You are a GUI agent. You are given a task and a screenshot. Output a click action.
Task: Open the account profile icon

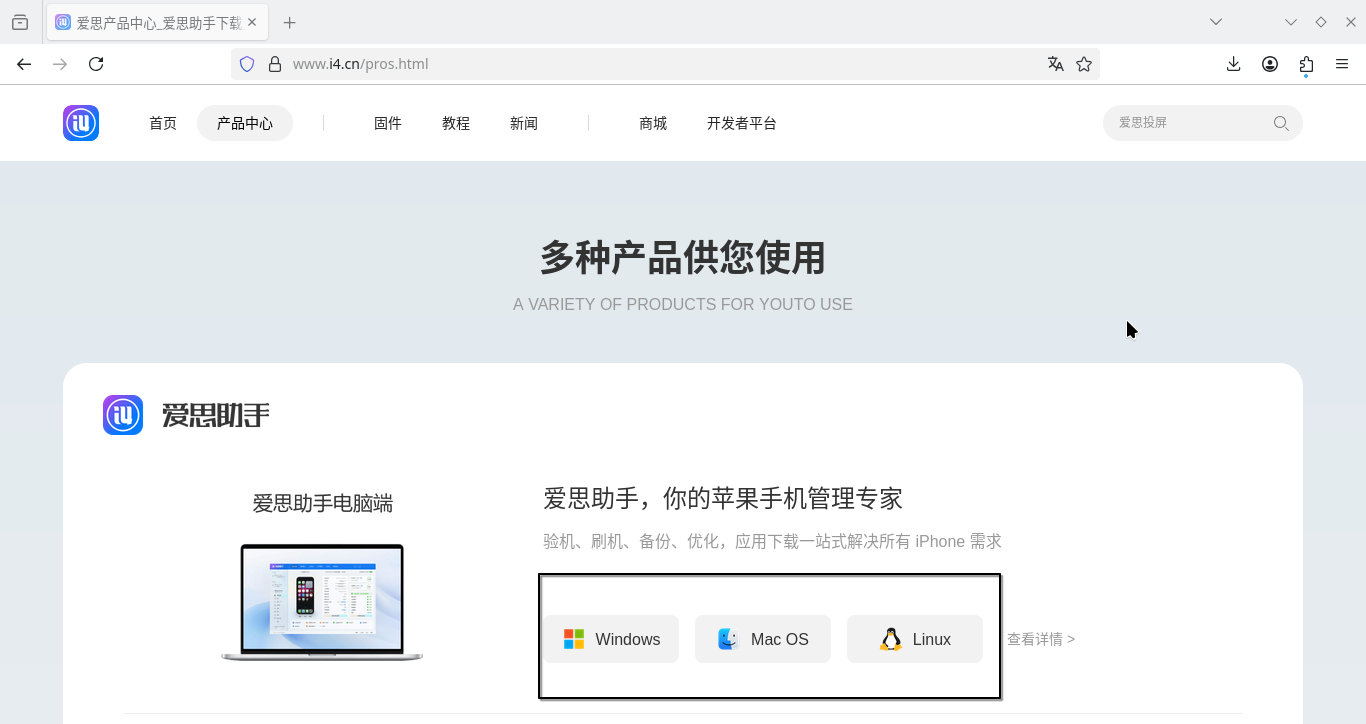(x=1270, y=64)
